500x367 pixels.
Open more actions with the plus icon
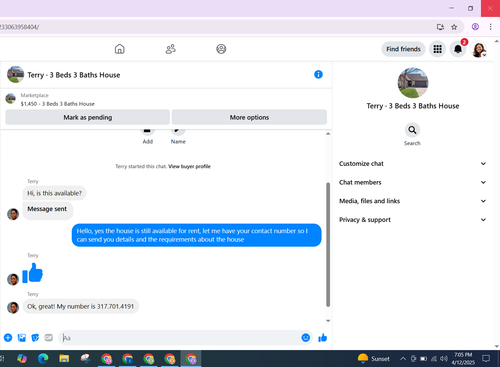[8, 338]
